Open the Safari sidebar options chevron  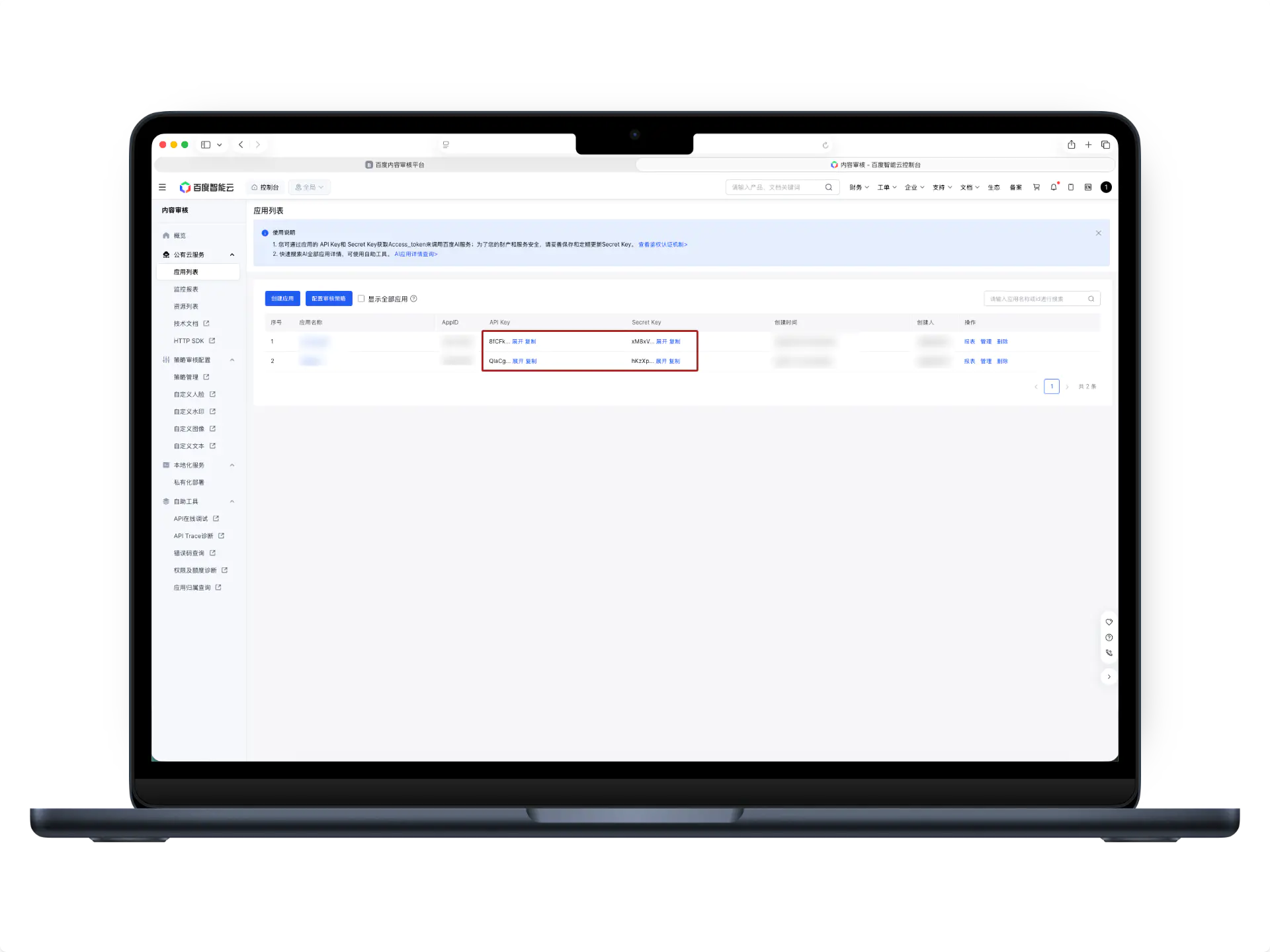[x=220, y=145]
